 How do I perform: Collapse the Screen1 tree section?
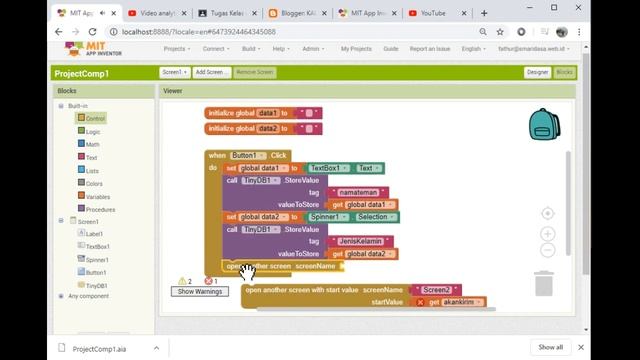(61, 221)
